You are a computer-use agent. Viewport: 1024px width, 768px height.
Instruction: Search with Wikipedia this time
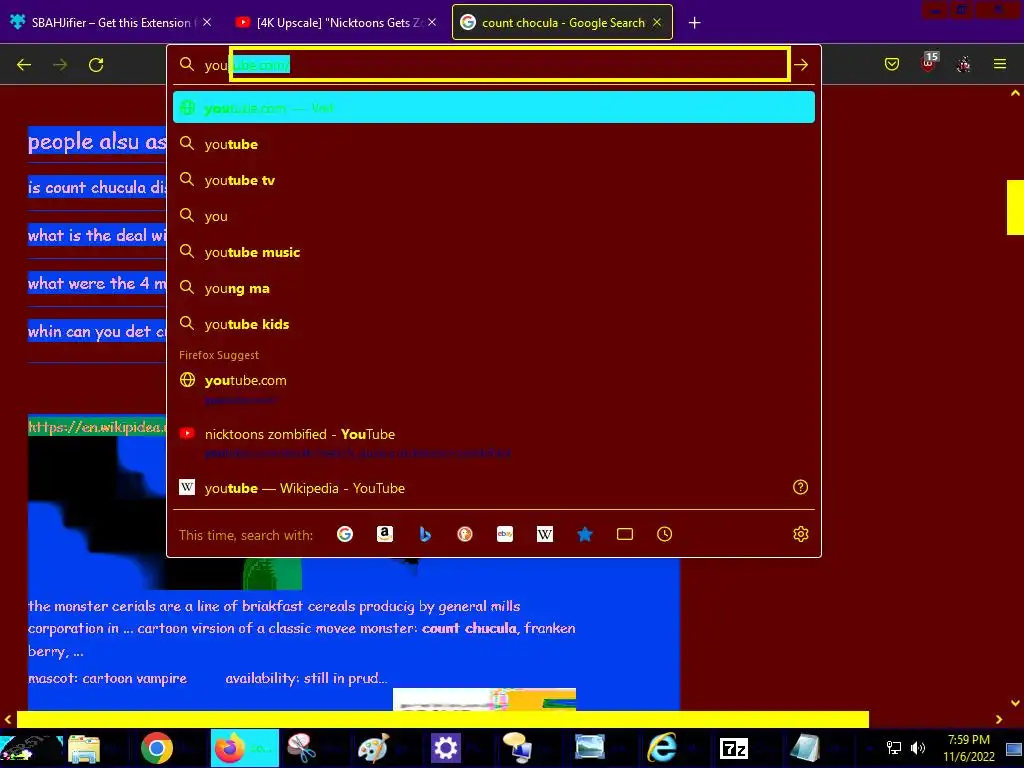point(545,534)
